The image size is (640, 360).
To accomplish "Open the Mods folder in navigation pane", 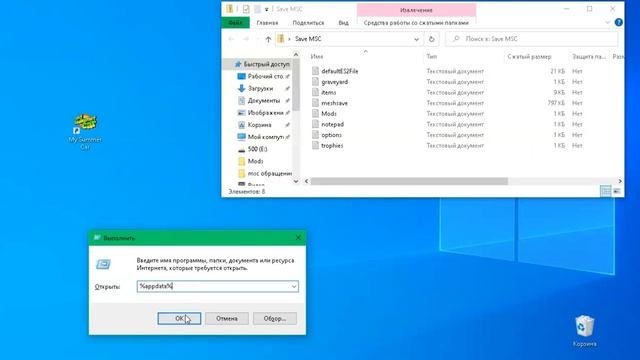I will tap(255, 161).
